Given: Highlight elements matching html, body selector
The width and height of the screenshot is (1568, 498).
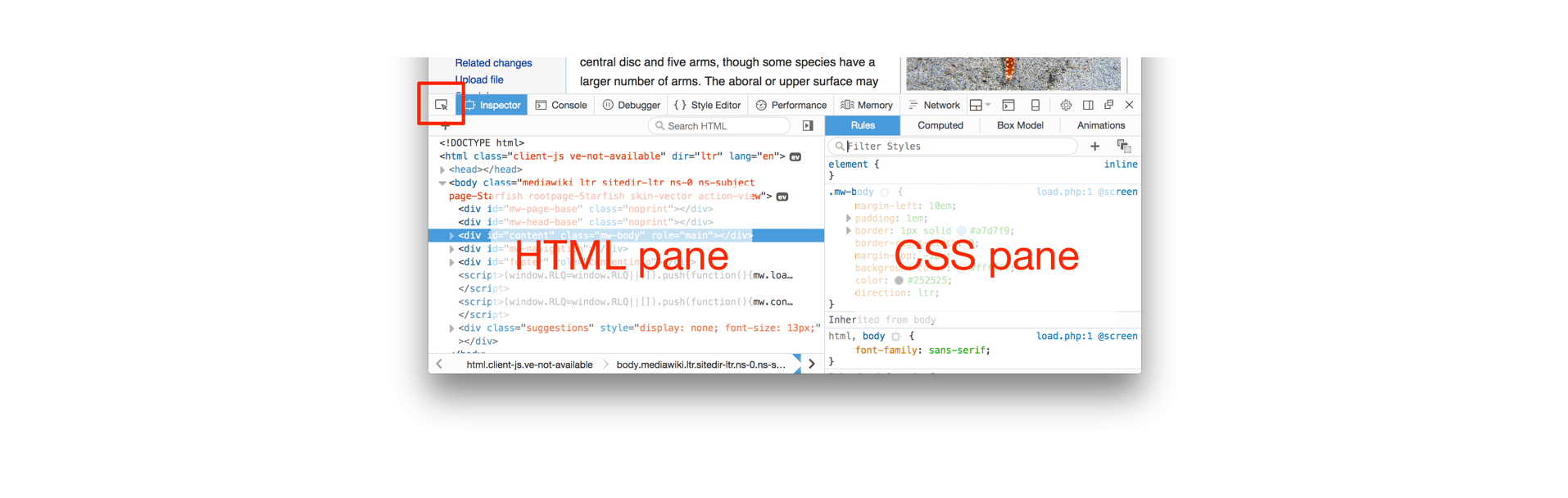Looking at the screenshot, I should click(895, 337).
